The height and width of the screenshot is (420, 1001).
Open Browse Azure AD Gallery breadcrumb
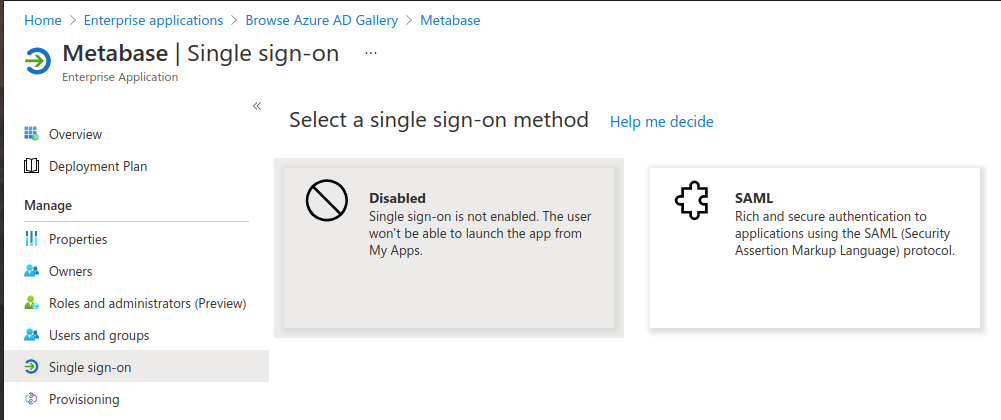[321, 20]
